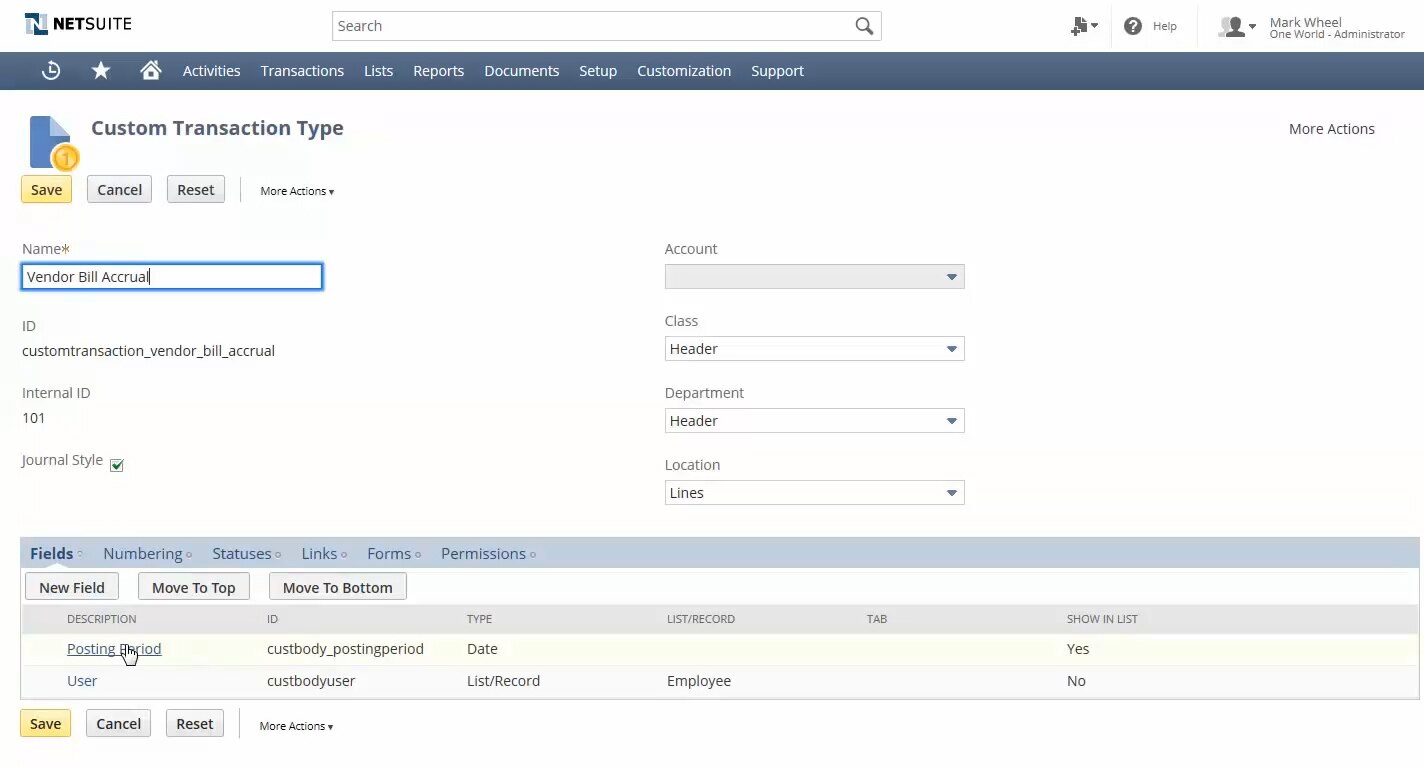Viewport: 1424px width, 769px height.
Task: Open the Location dropdown set to Lines
Action: [x=814, y=493]
